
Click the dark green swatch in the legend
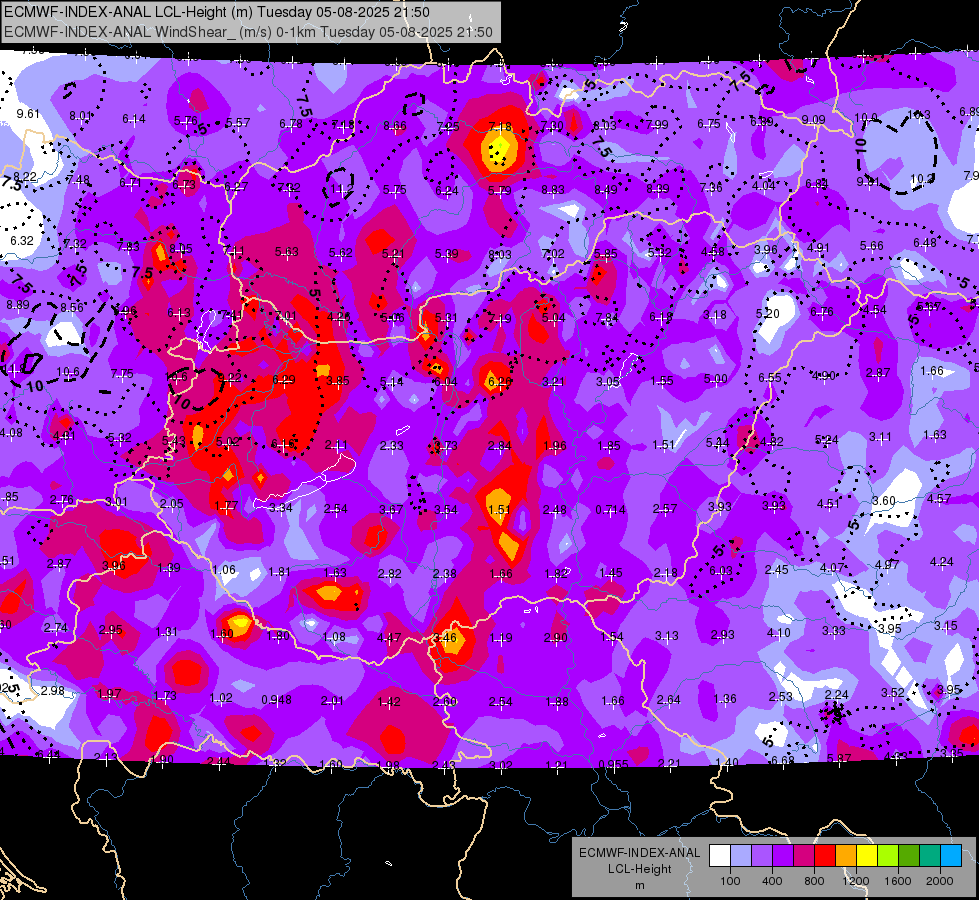tap(910, 856)
